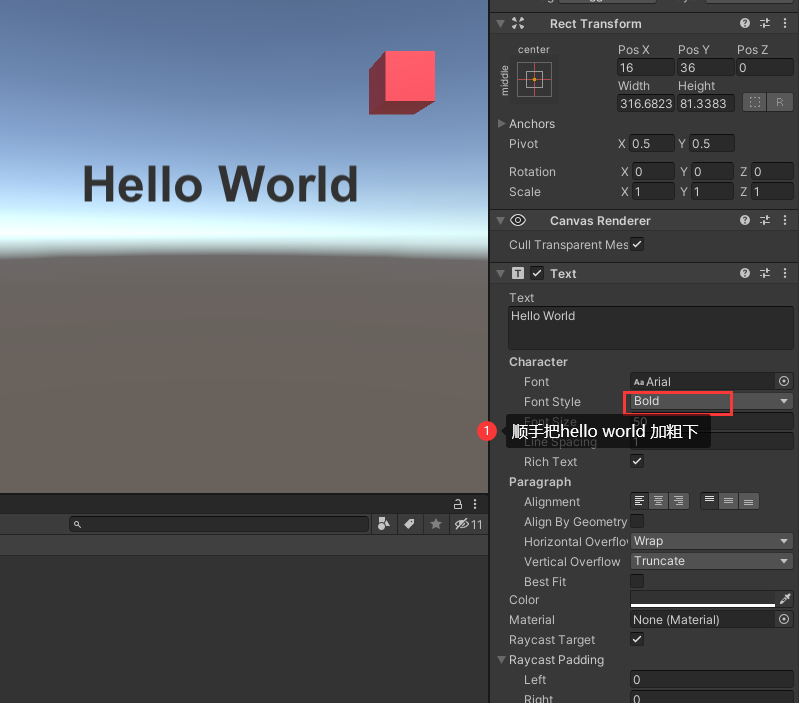The image size is (799, 703).
Task: Open the Material object picker circle
Action: pos(784,619)
